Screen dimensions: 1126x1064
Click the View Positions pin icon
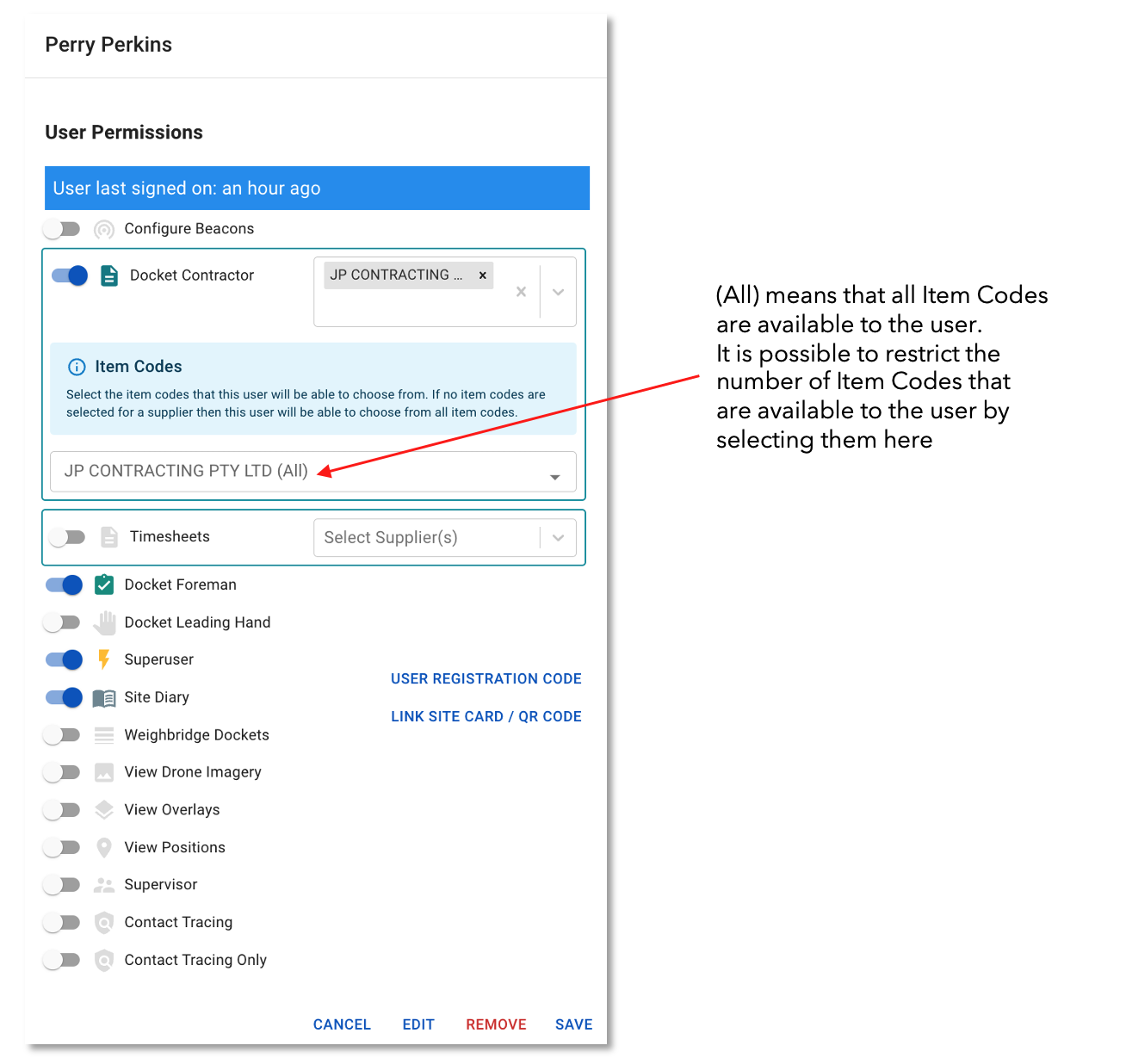click(103, 847)
